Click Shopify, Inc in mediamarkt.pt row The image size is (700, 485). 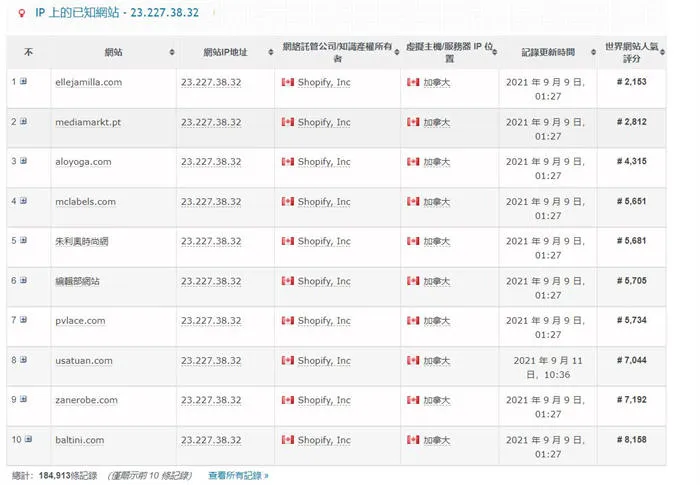tap(324, 122)
